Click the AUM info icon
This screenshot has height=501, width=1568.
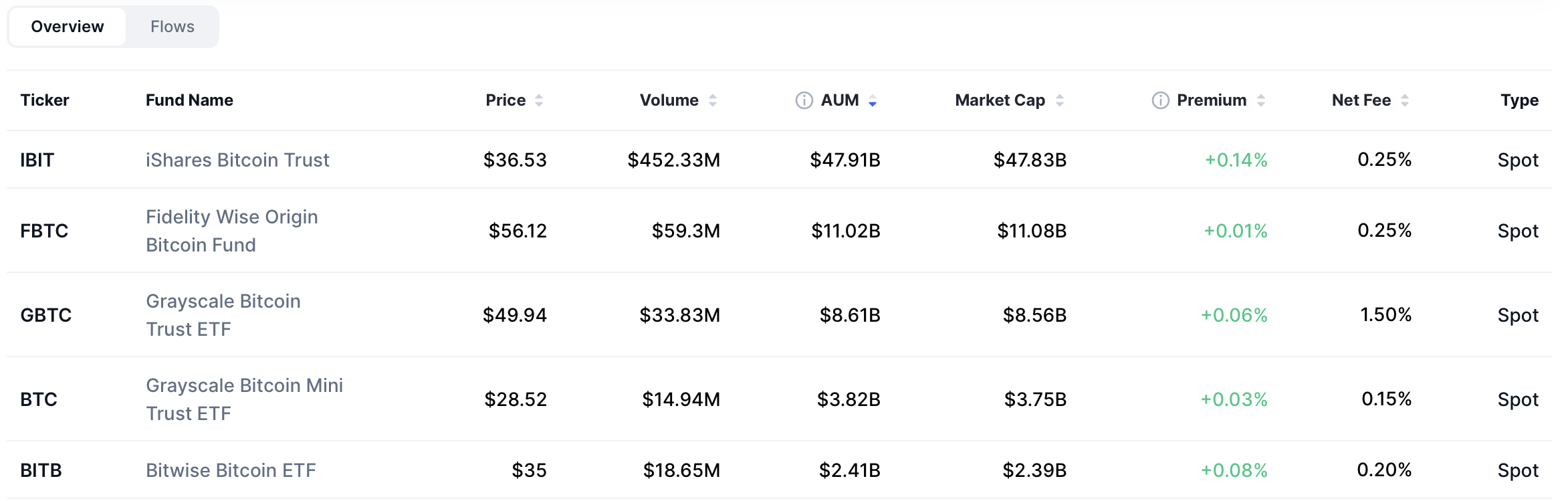[804, 100]
